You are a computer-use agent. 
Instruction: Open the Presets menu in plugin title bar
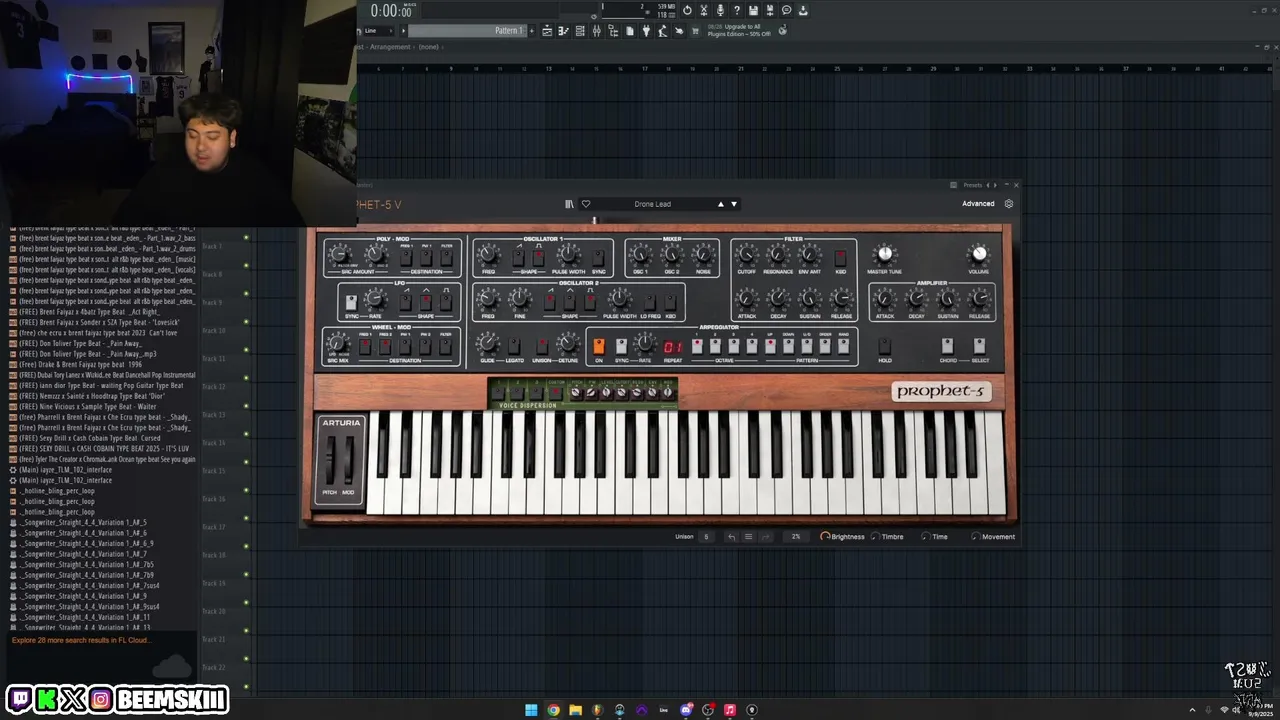973,185
